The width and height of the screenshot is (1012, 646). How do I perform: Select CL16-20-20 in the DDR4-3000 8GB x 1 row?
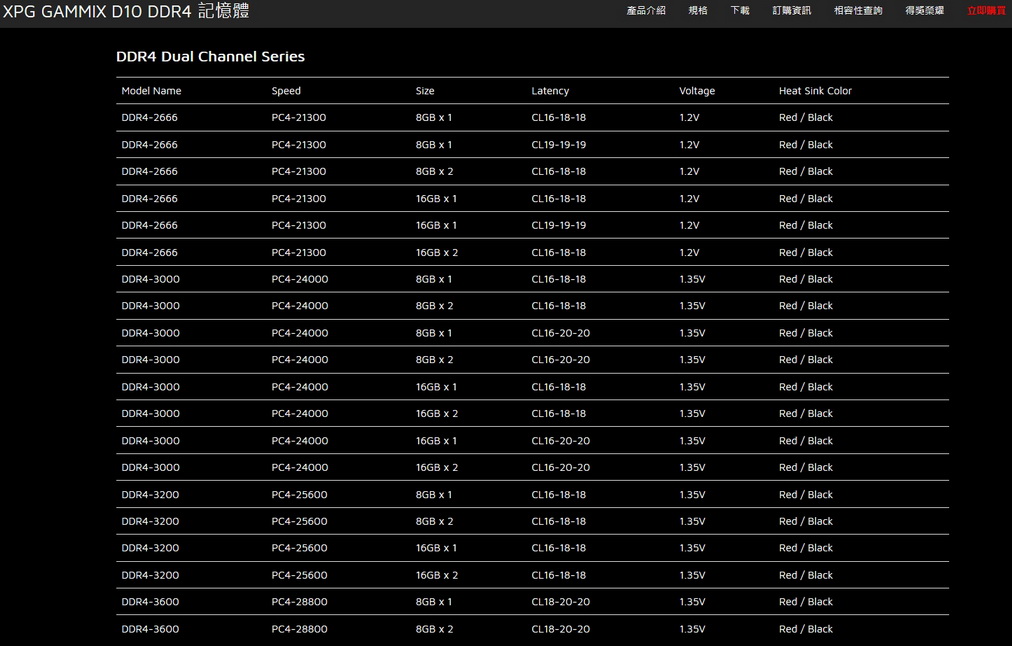tap(561, 333)
